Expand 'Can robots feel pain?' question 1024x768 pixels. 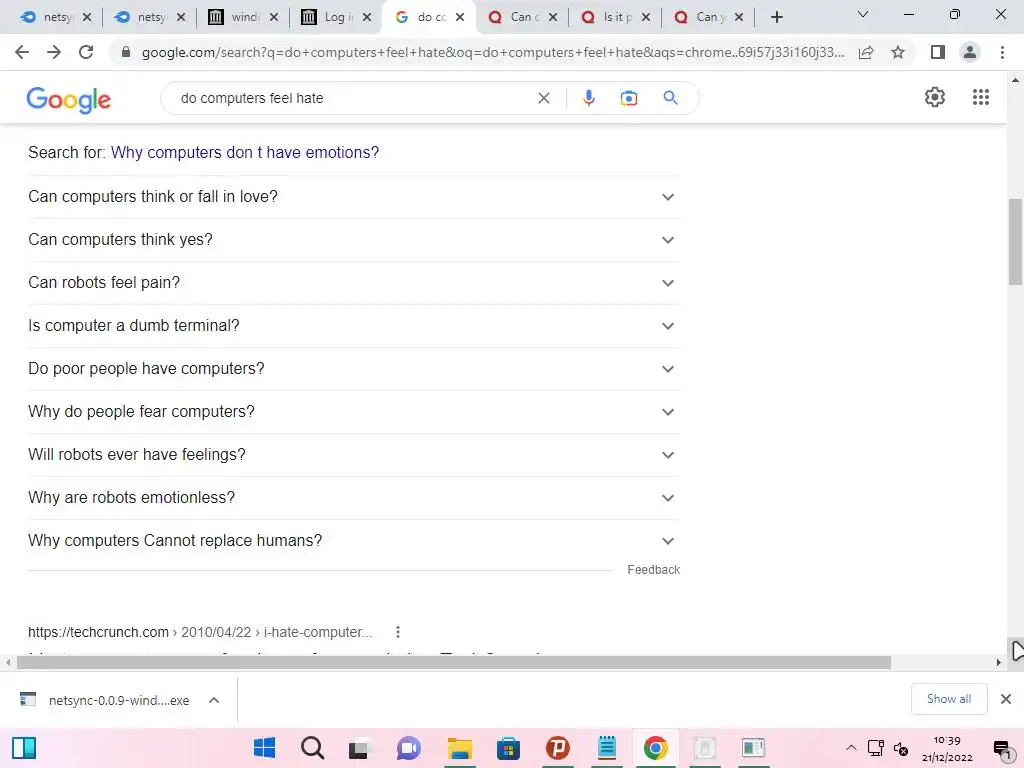pyautogui.click(x=354, y=283)
